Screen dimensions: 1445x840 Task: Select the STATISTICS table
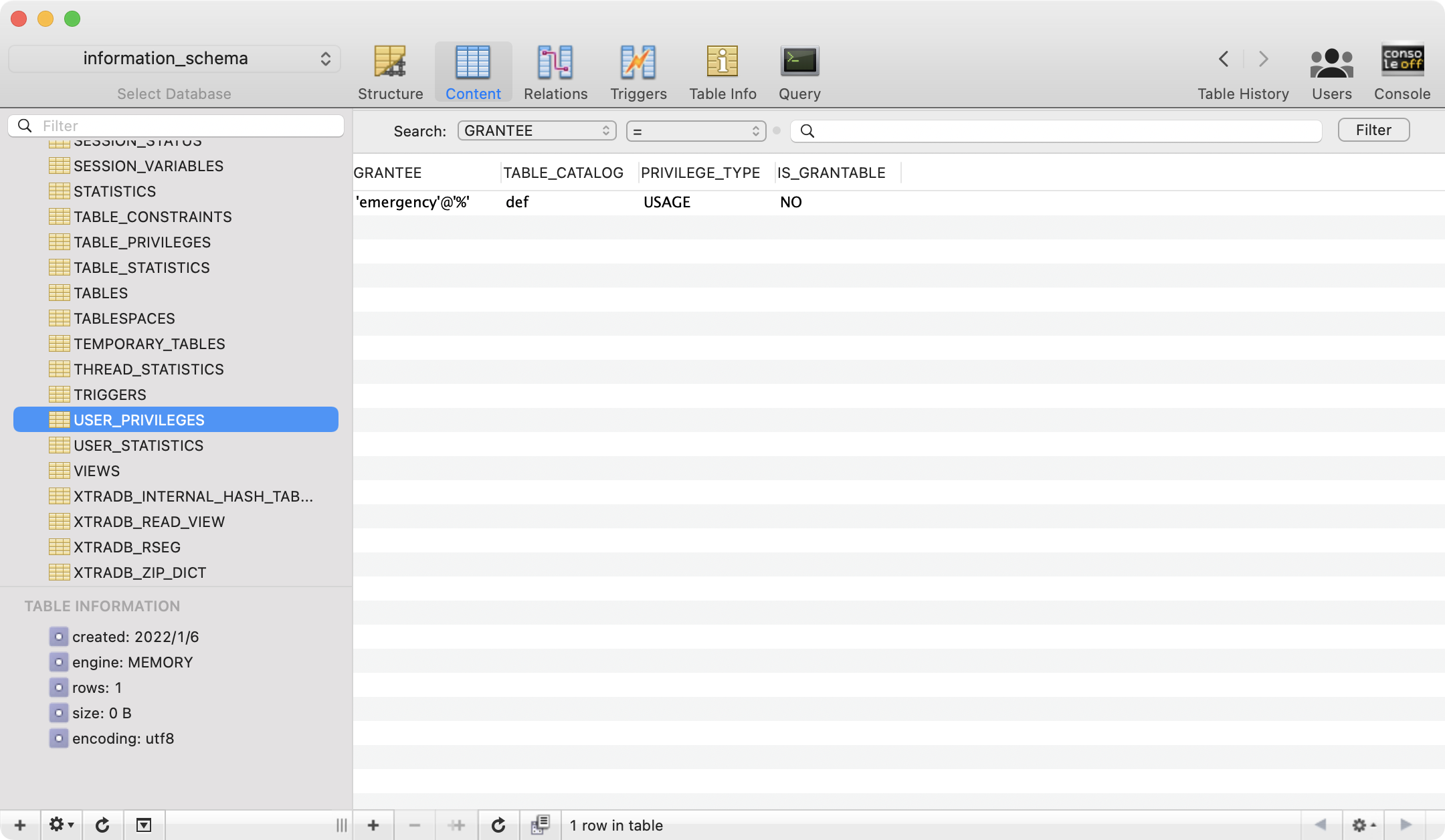(x=176, y=191)
